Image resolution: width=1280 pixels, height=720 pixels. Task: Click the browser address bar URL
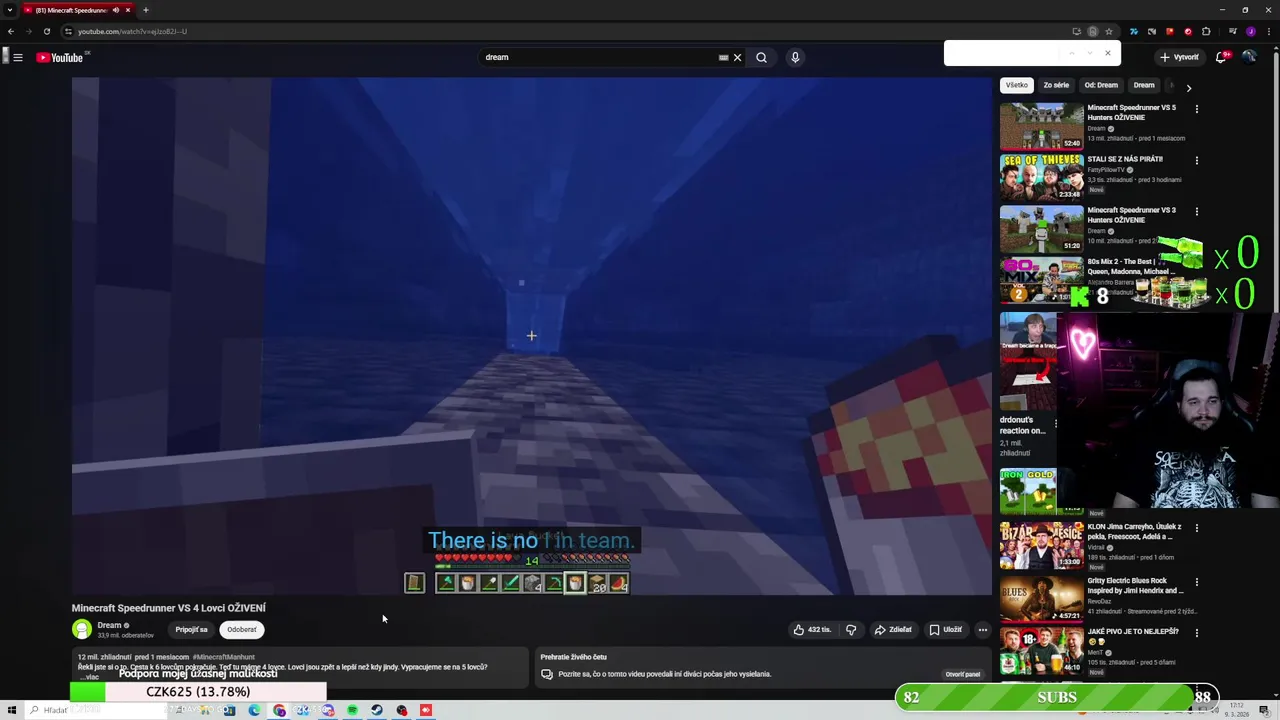click(132, 31)
